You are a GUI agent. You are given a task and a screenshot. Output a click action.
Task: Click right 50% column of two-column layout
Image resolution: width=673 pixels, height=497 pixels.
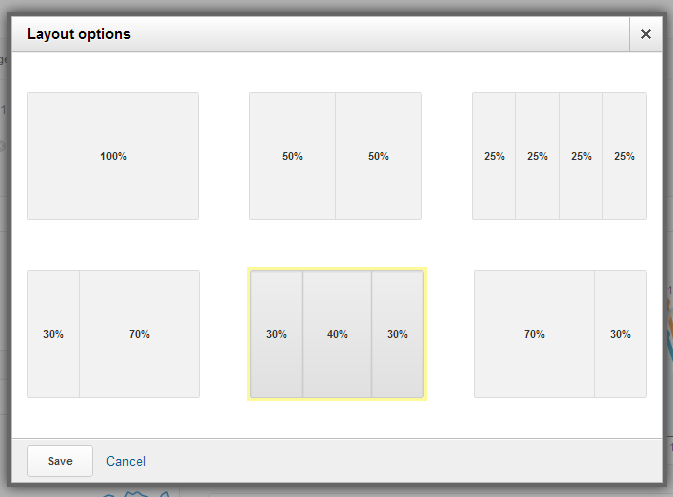point(378,156)
